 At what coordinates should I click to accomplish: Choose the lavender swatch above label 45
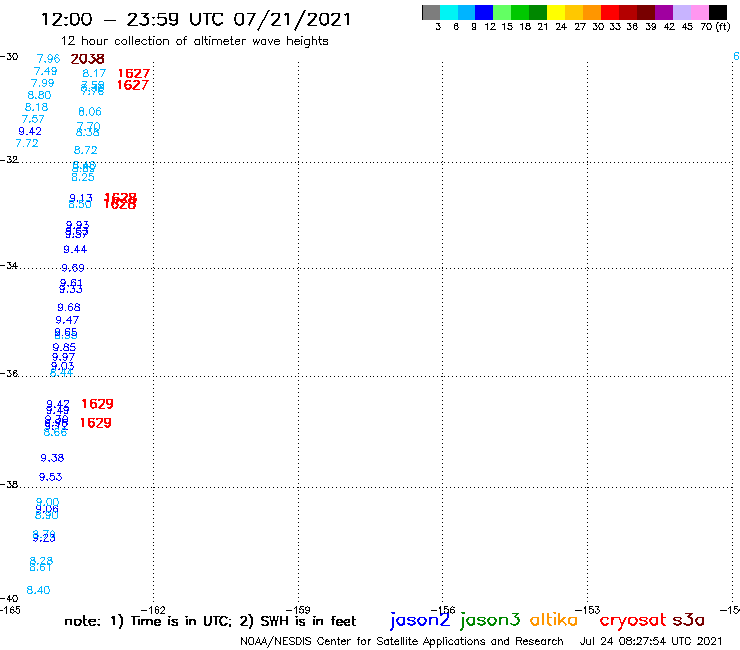681,12
